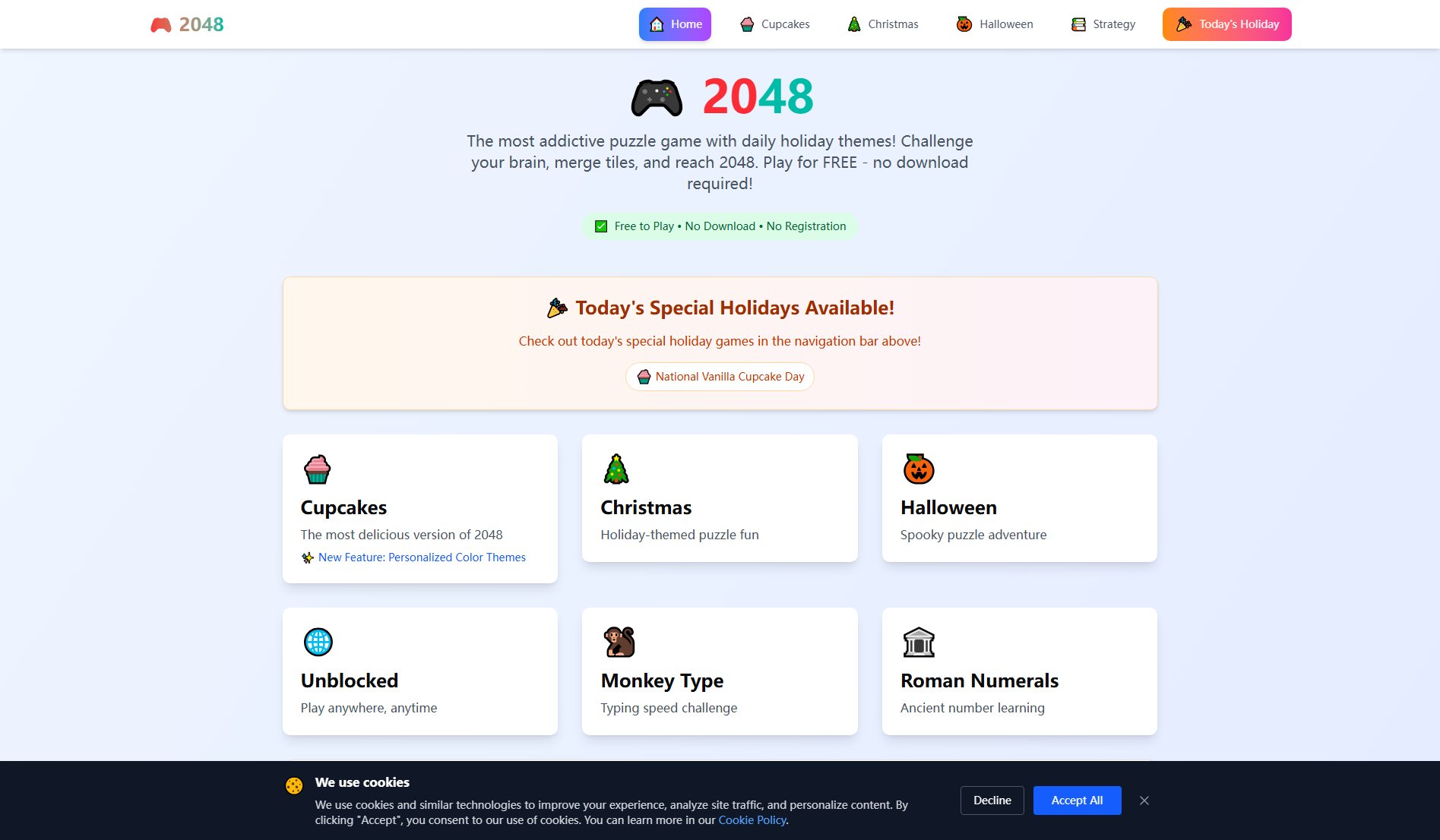Click the globe icon in Unblocked card
This screenshot has height=840, width=1440.
[318, 643]
